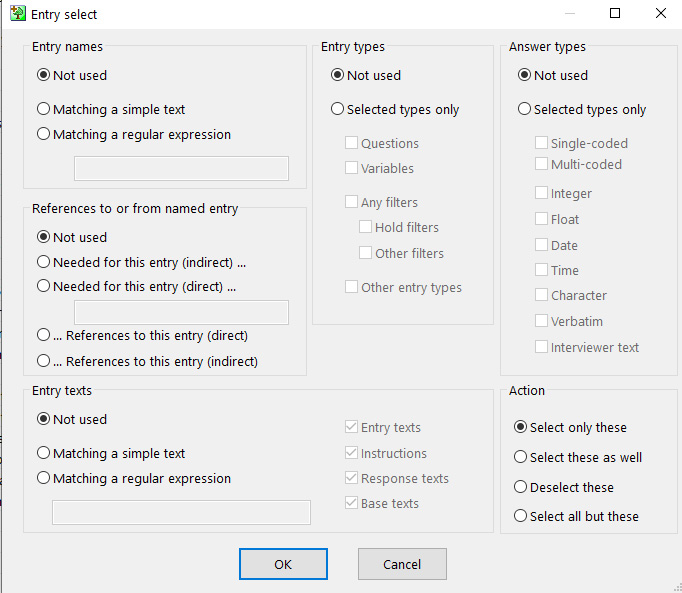Click the Entry names text input field
The height and width of the screenshot is (593, 682).
(181, 168)
